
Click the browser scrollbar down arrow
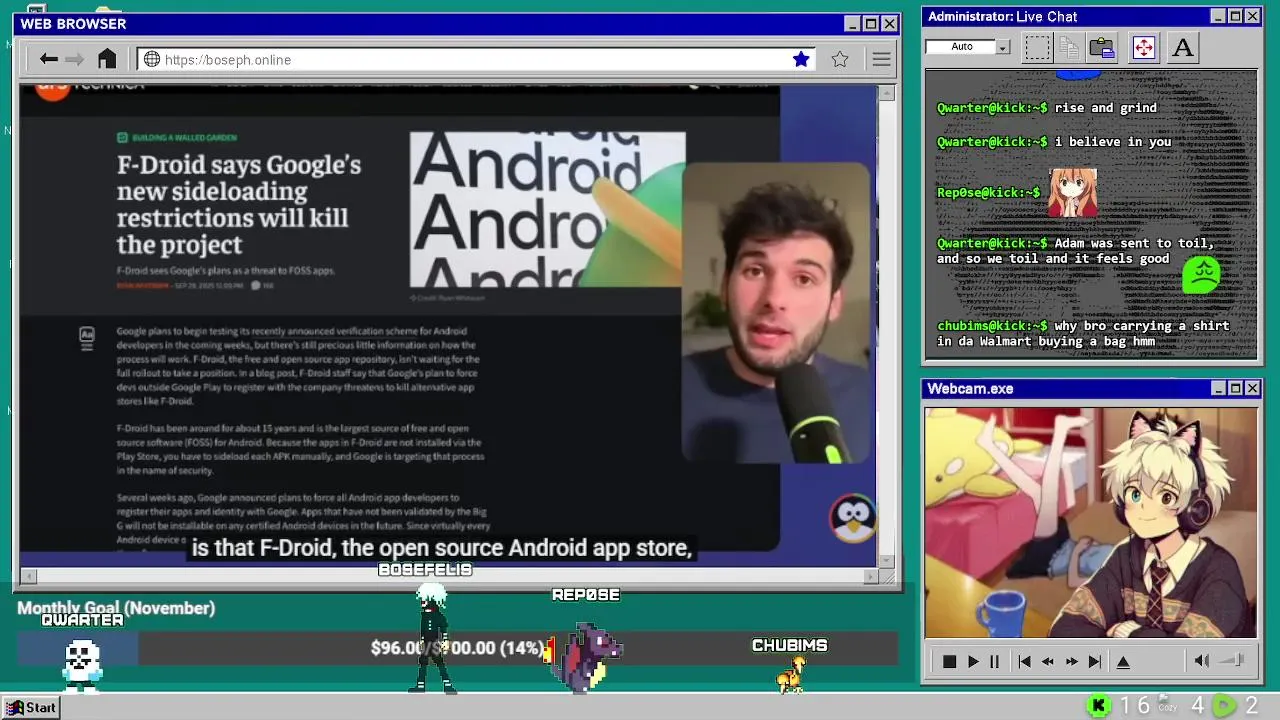886,560
